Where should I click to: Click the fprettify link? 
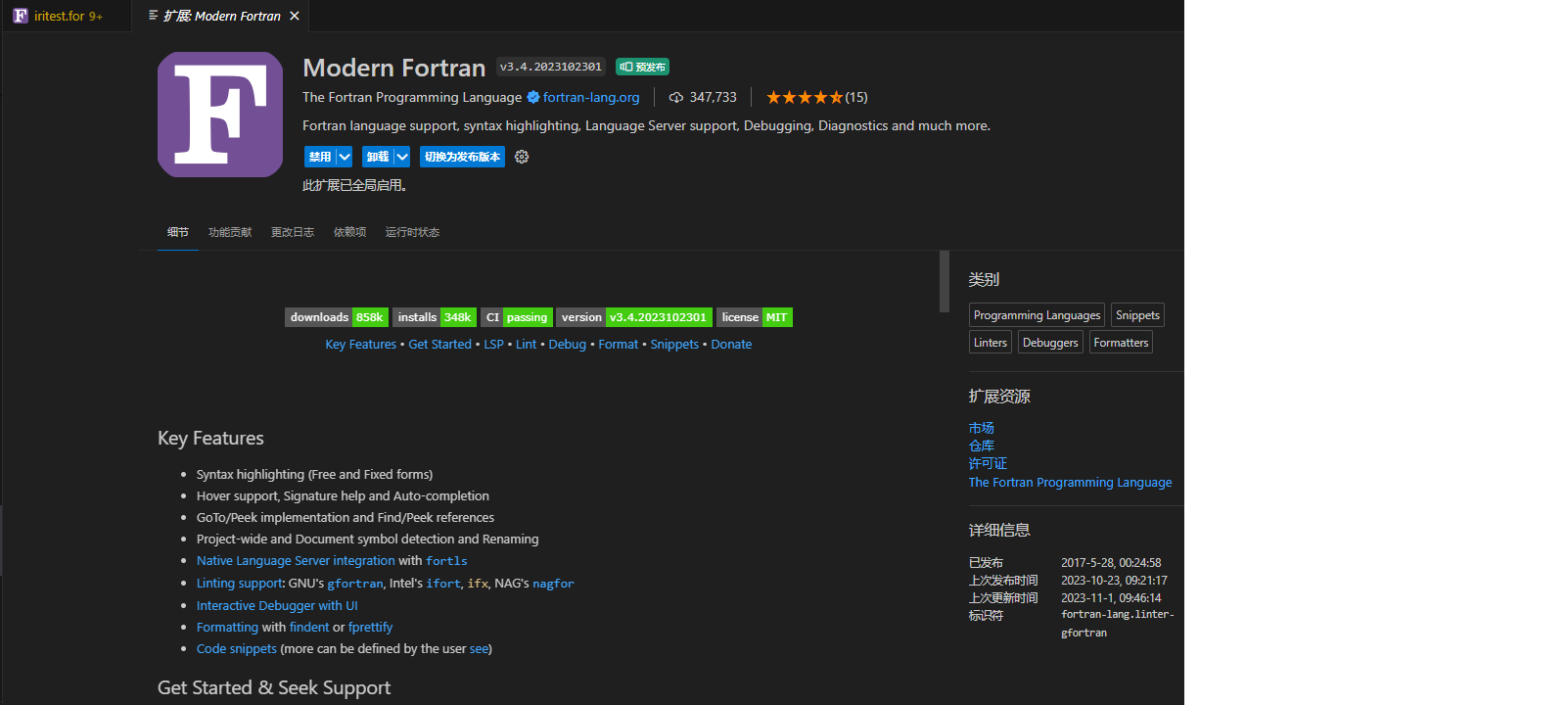(370, 628)
